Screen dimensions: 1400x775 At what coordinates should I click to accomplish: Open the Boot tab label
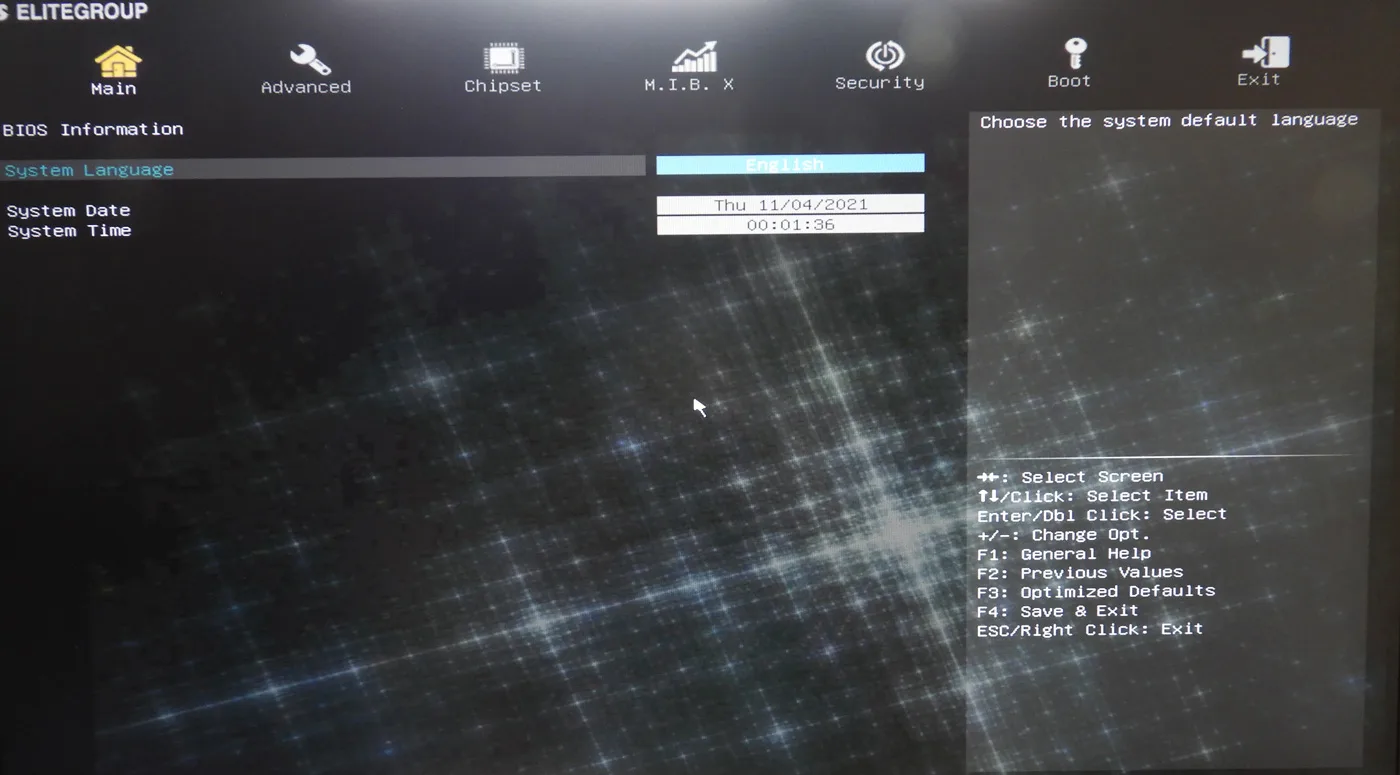click(1069, 81)
